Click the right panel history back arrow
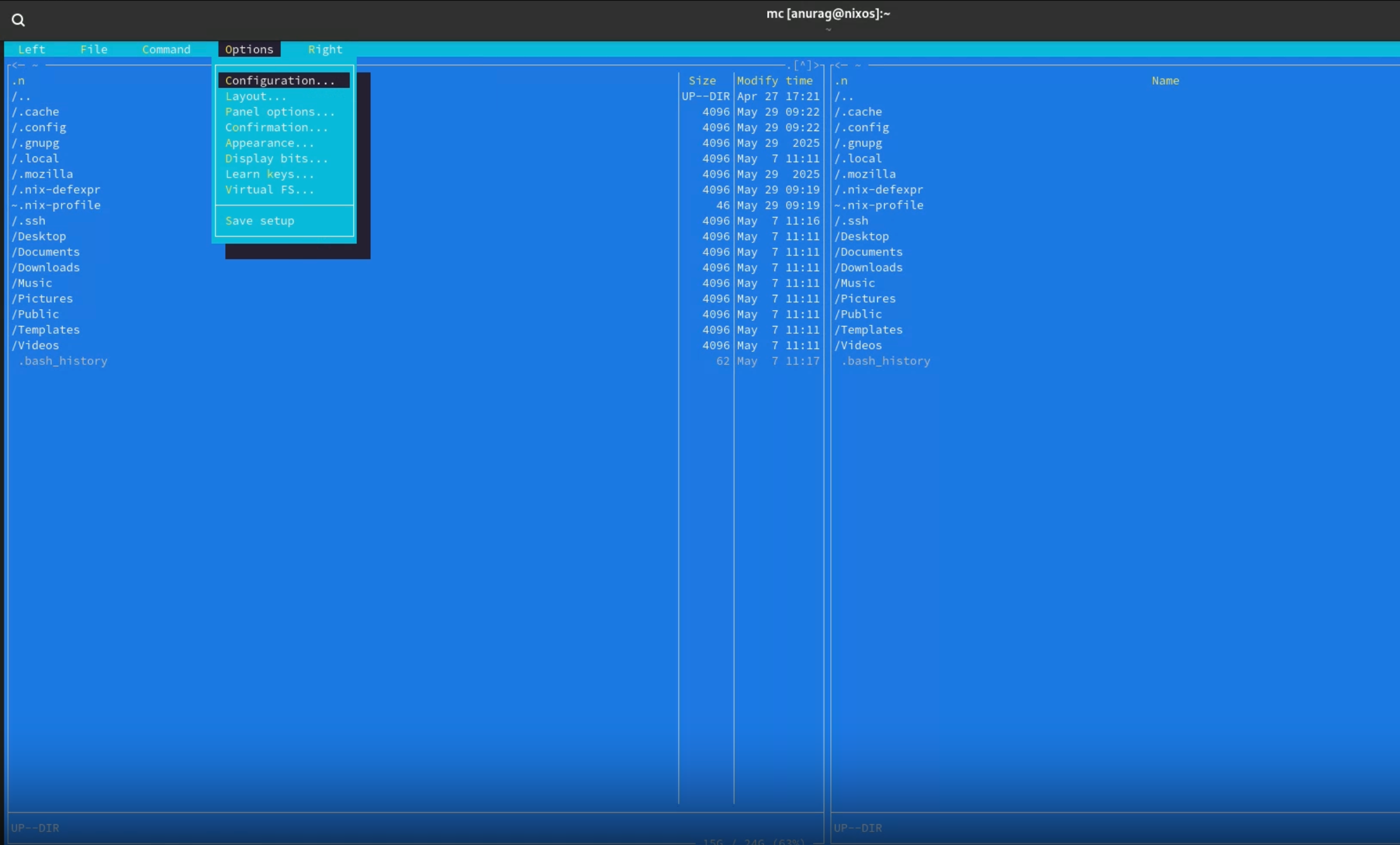This screenshot has width=1400, height=845. tap(842, 66)
